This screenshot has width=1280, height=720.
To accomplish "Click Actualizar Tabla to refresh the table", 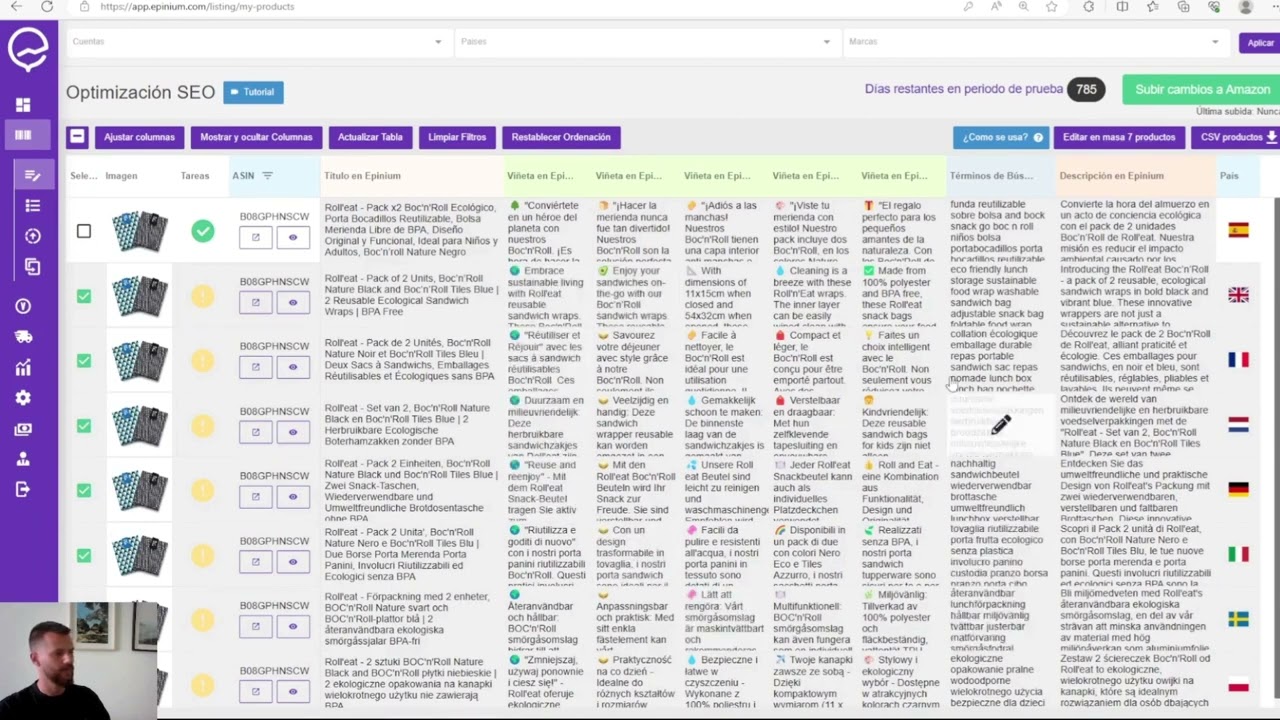I will 370,137.
